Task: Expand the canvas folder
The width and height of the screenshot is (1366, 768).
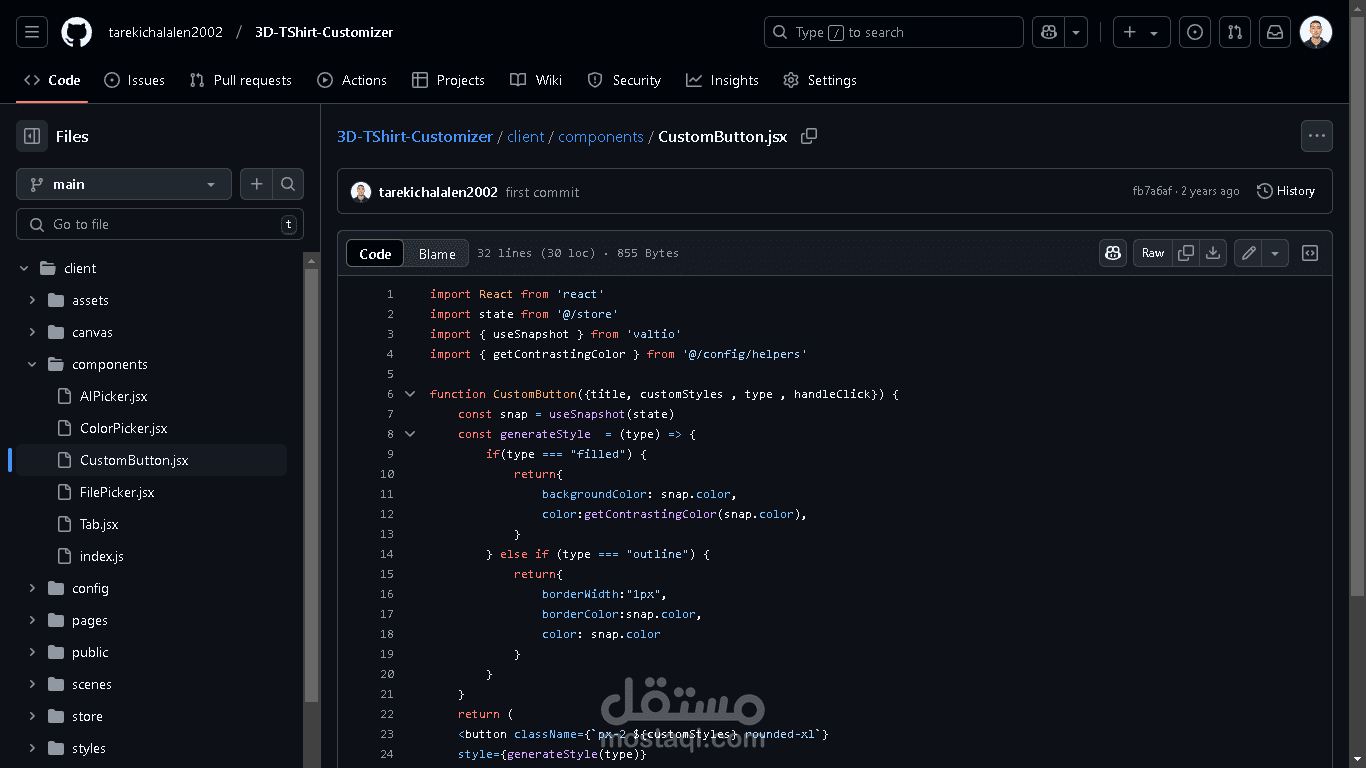Action: click(32, 332)
